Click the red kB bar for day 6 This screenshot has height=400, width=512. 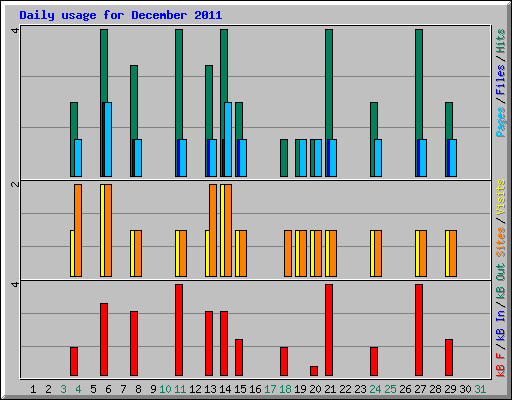click(104, 339)
